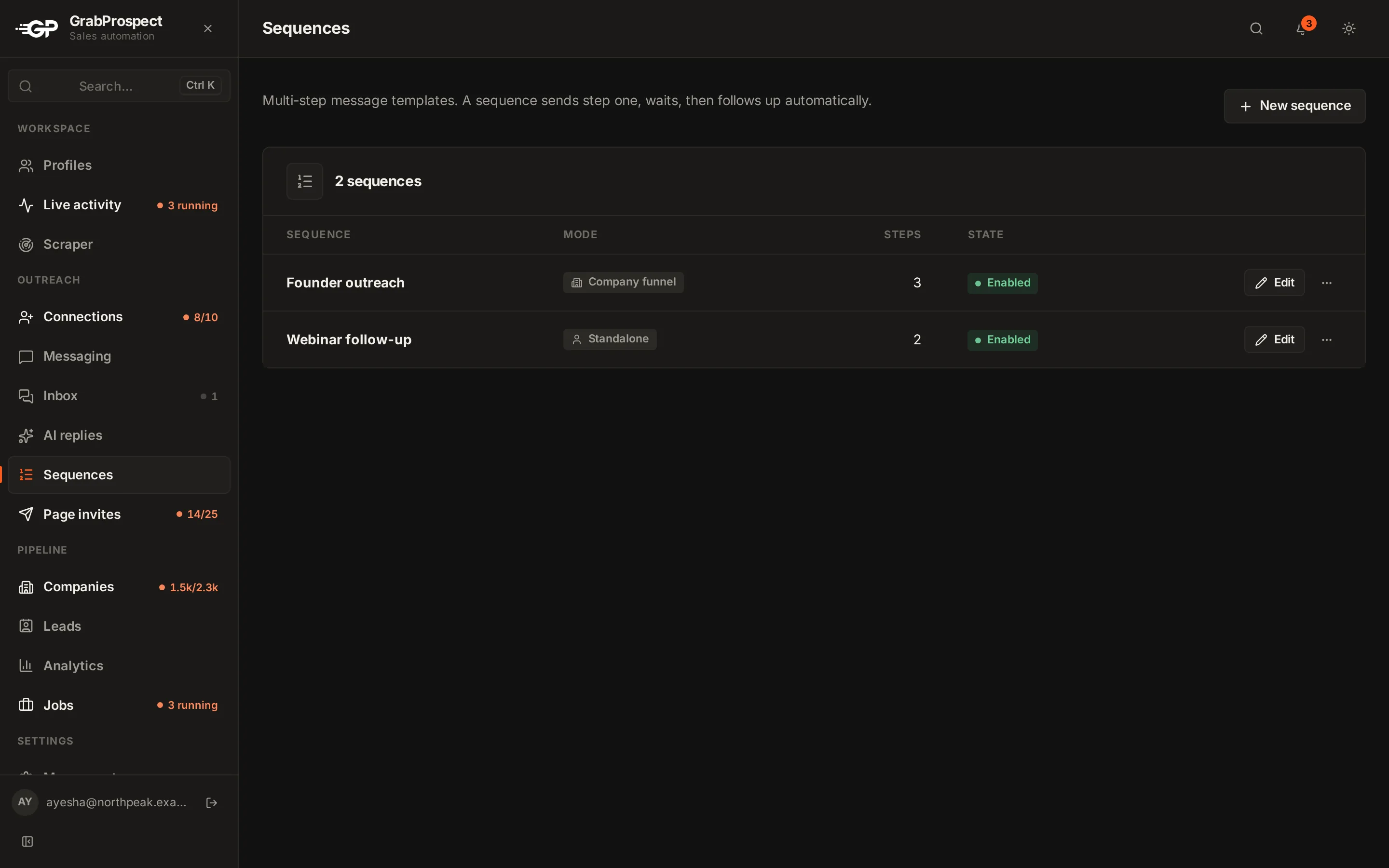This screenshot has width=1389, height=868.
Task: Open Webinar follow-up sequence name
Action: [x=349, y=340]
